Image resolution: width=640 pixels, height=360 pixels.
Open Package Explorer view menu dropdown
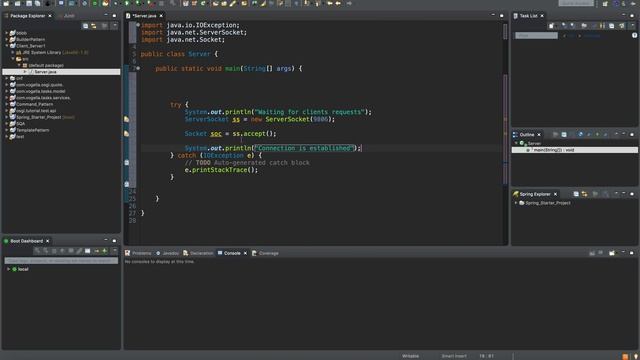tap(115, 26)
